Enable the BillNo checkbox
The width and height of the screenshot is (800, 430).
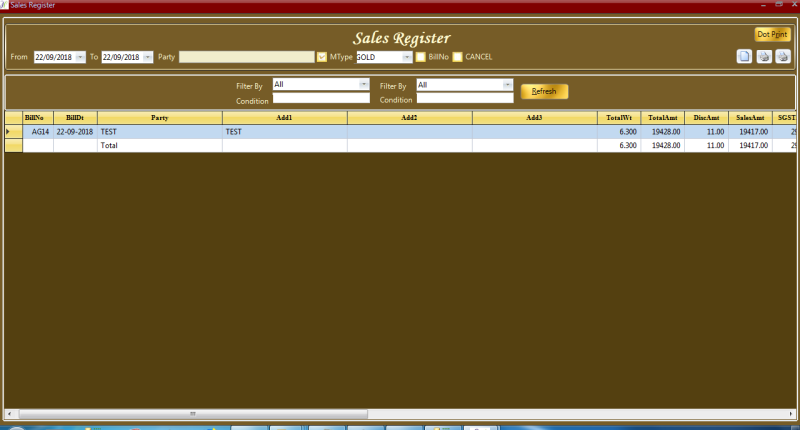coord(420,57)
